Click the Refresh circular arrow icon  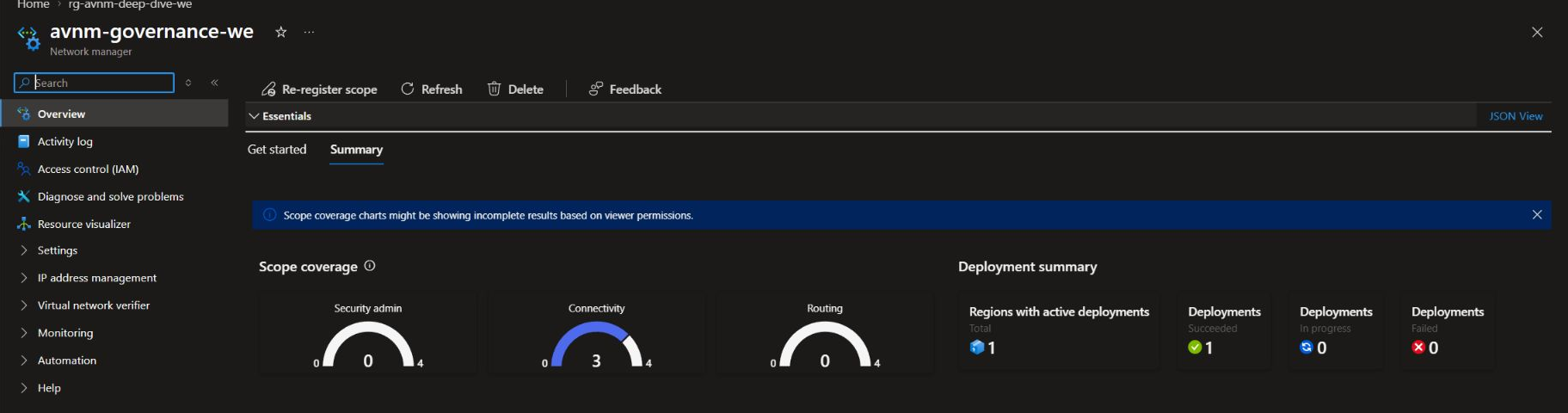pyautogui.click(x=408, y=89)
